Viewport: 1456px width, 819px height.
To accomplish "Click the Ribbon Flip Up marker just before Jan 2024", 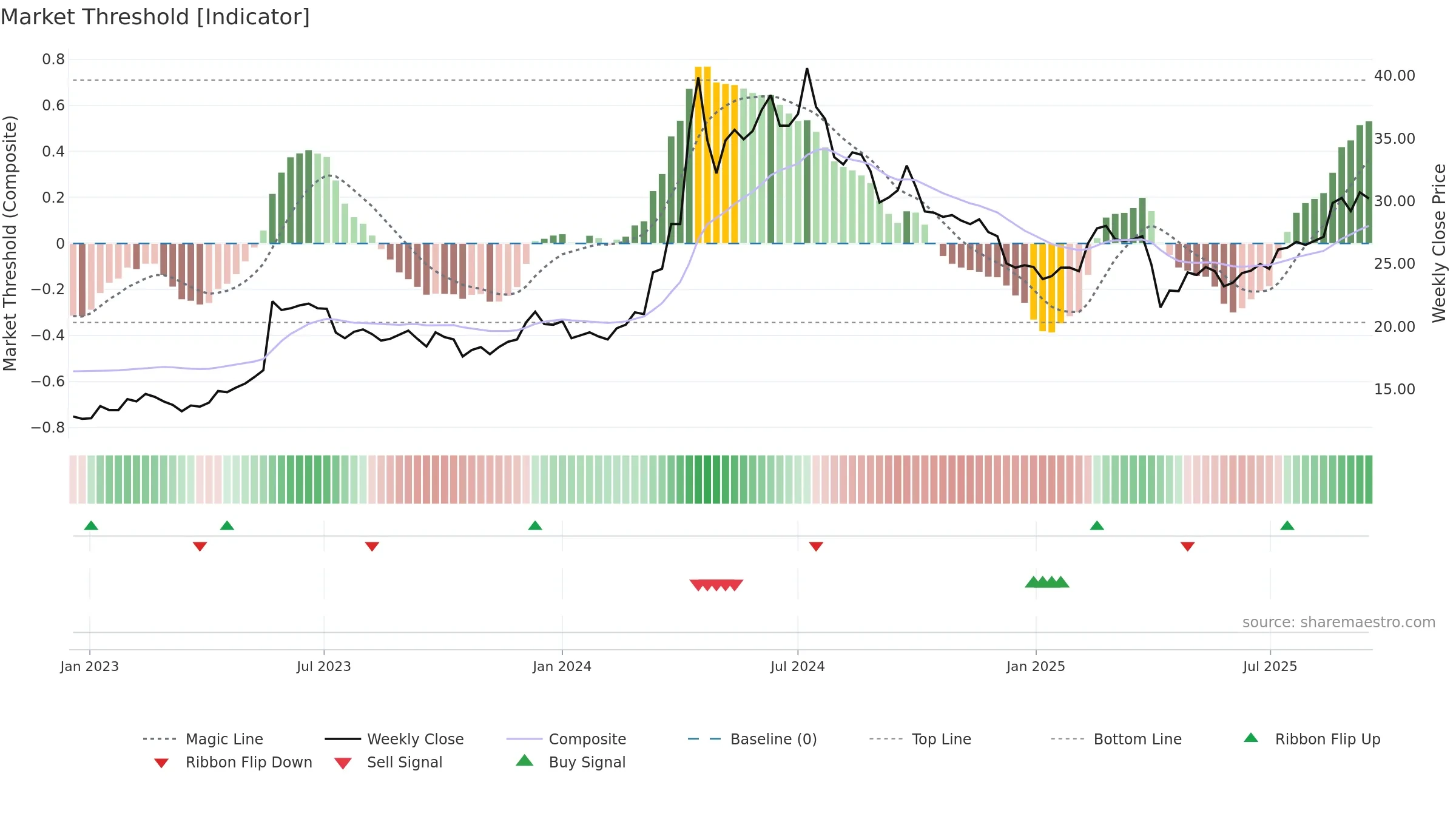I will click(x=535, y=525).
